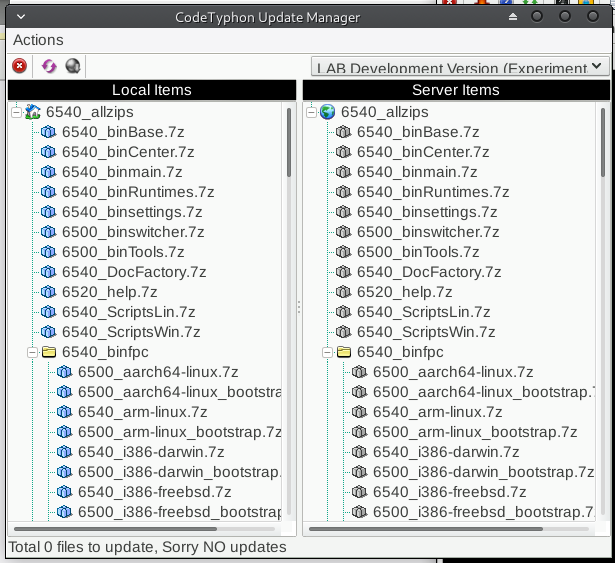Open the LAB Development Version dropdown

click(x=460, y=66)
